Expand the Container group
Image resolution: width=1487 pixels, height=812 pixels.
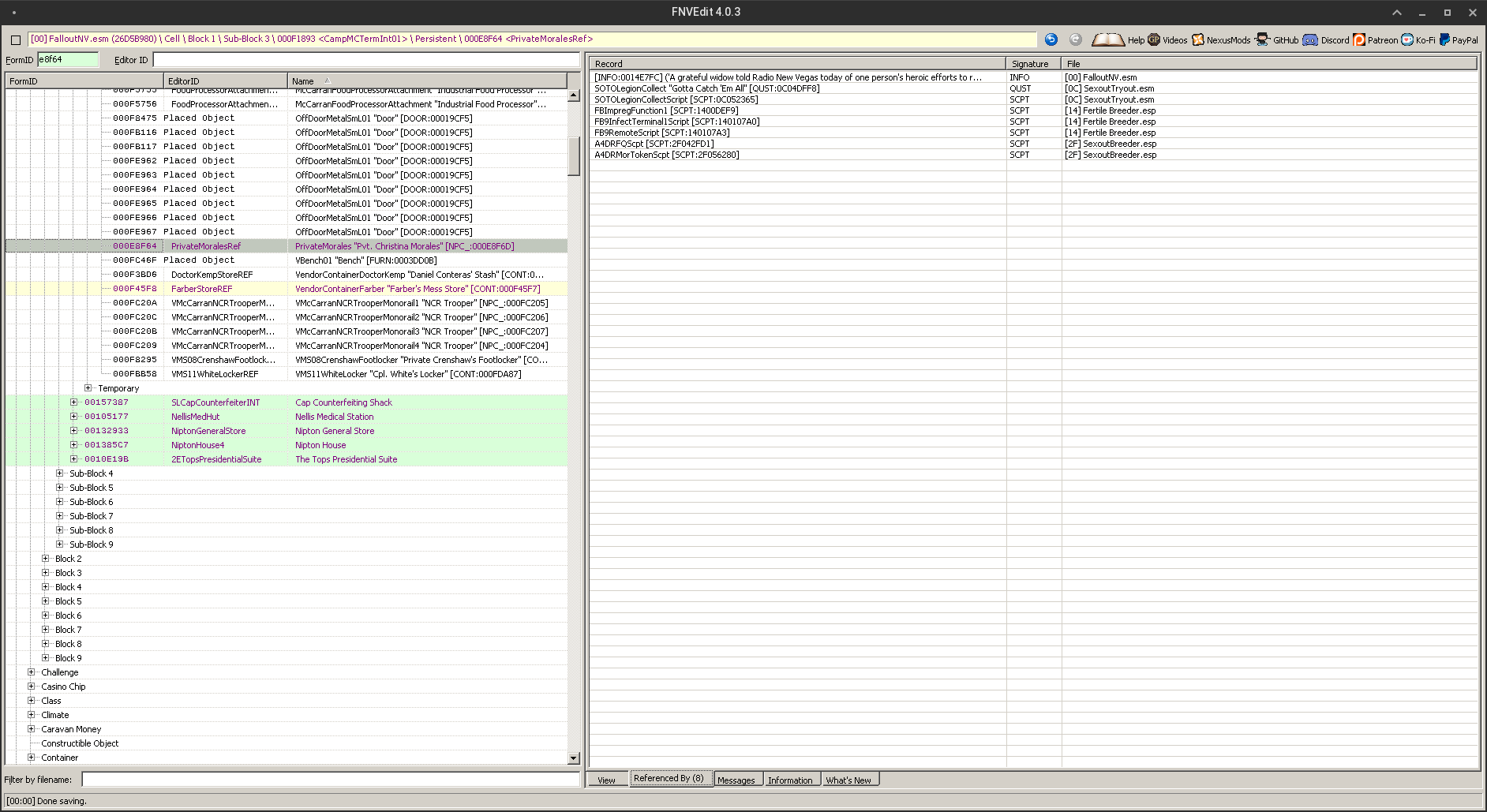(31, 758)
